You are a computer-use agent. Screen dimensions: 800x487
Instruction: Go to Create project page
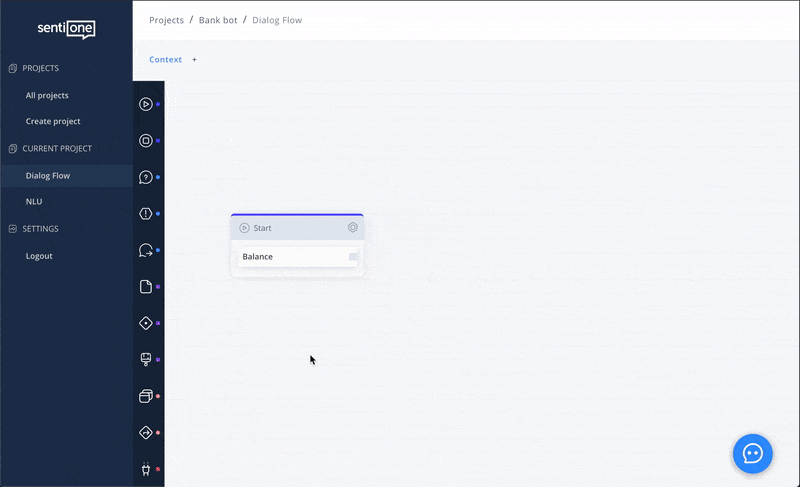[x=53, y=122]
